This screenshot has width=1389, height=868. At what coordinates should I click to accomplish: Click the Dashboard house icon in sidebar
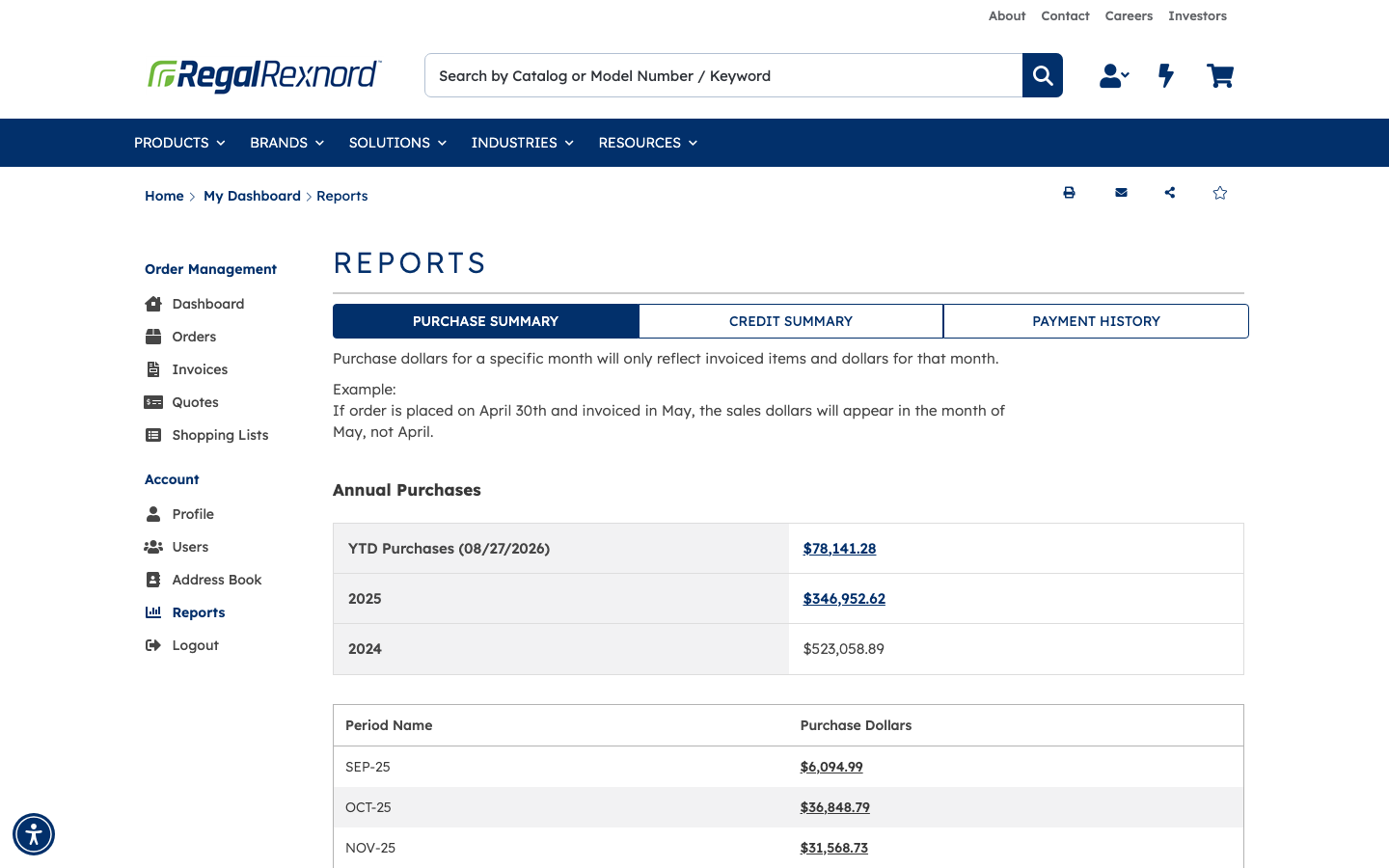click(x=153, y=304)
